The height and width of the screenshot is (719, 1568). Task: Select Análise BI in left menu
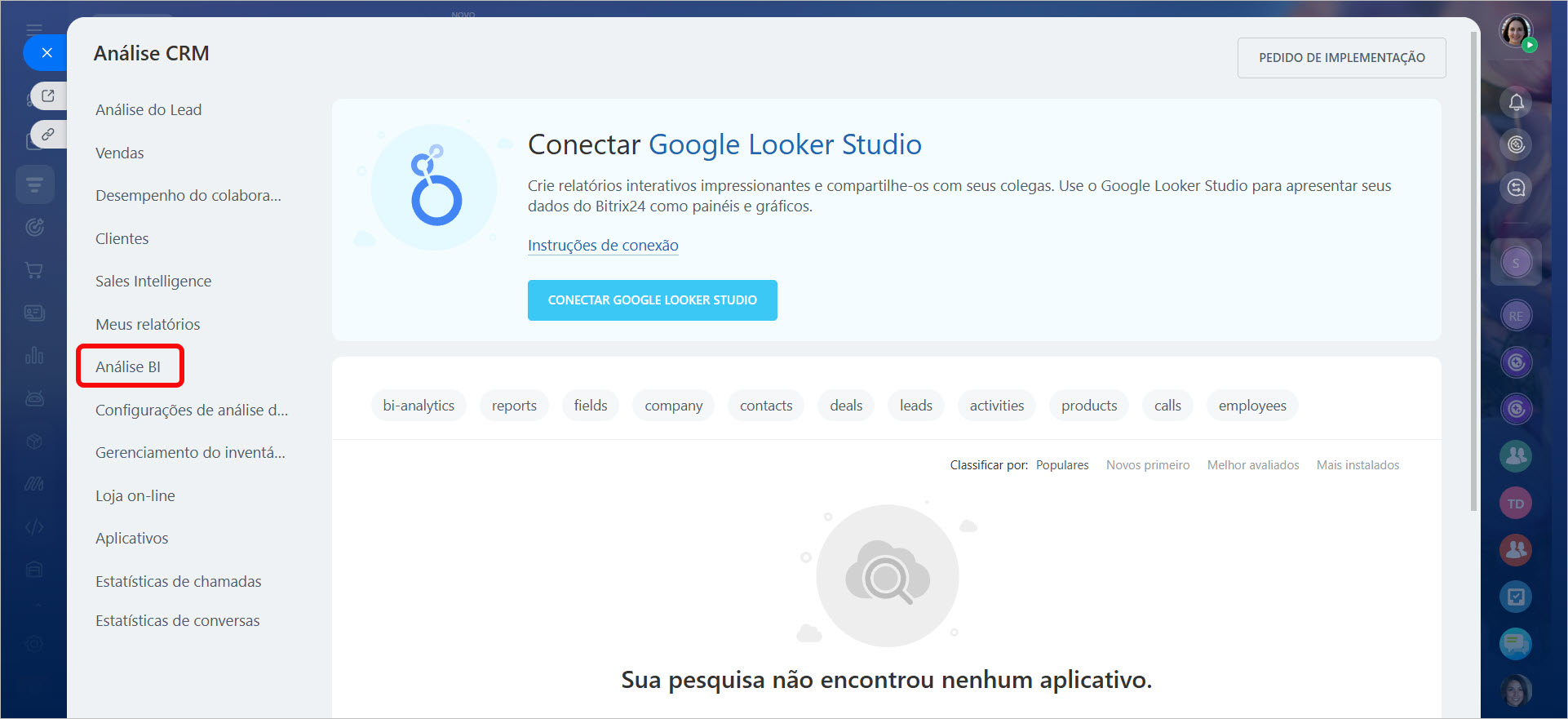pyautogui.click(x=128, y=366)
